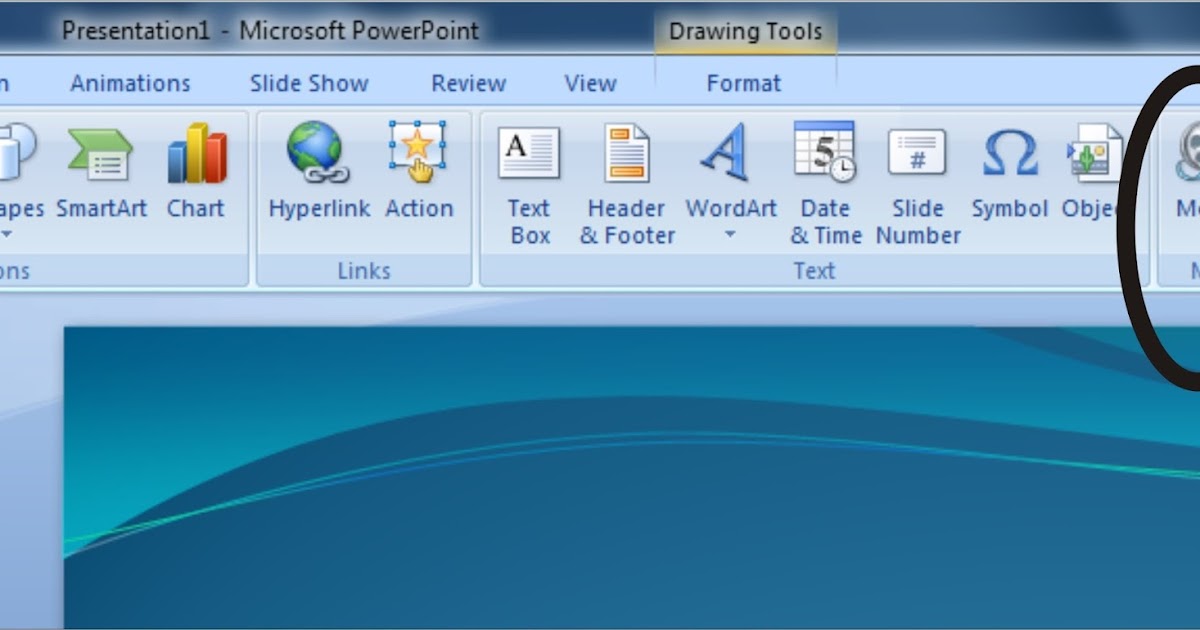The image size is (1200, 630).
Task: Insert an Object
Action: click(1094, 170)
